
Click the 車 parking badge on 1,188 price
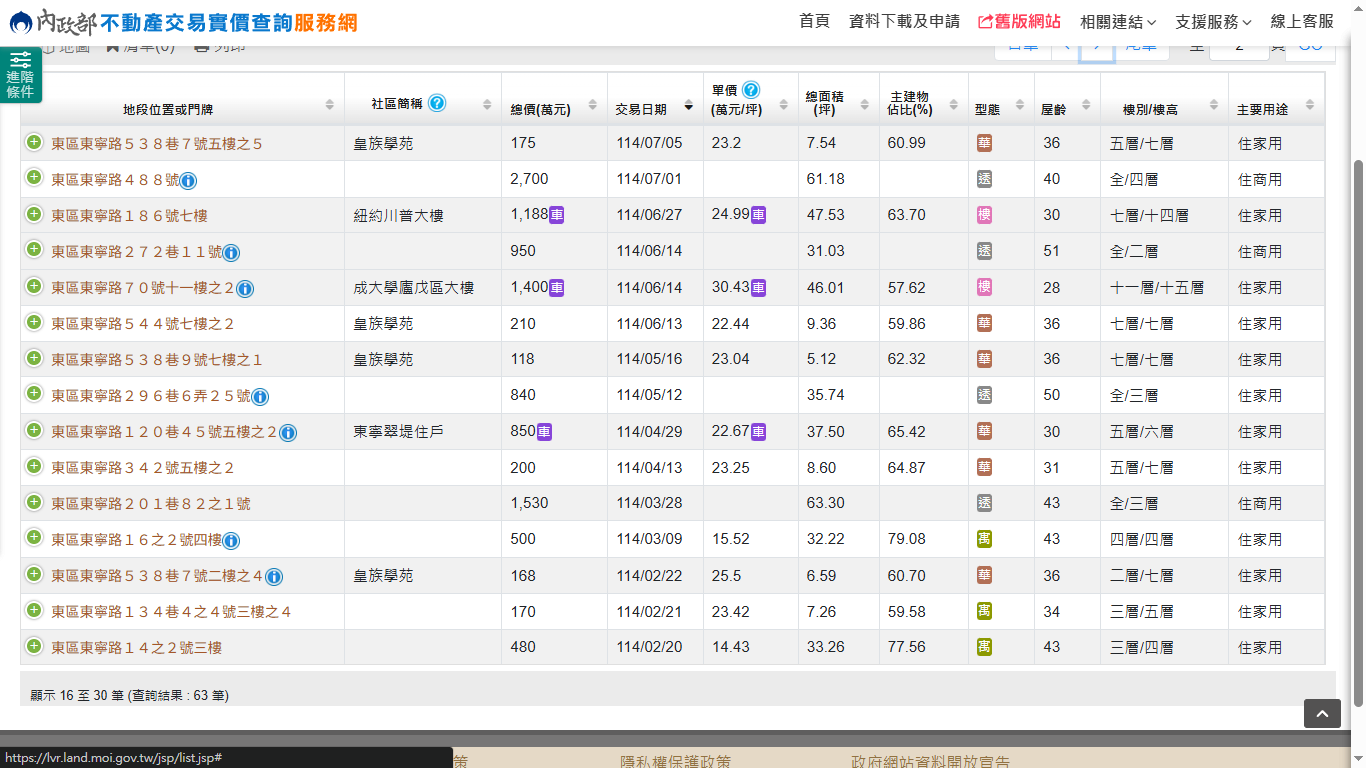[x=557, y=215]
